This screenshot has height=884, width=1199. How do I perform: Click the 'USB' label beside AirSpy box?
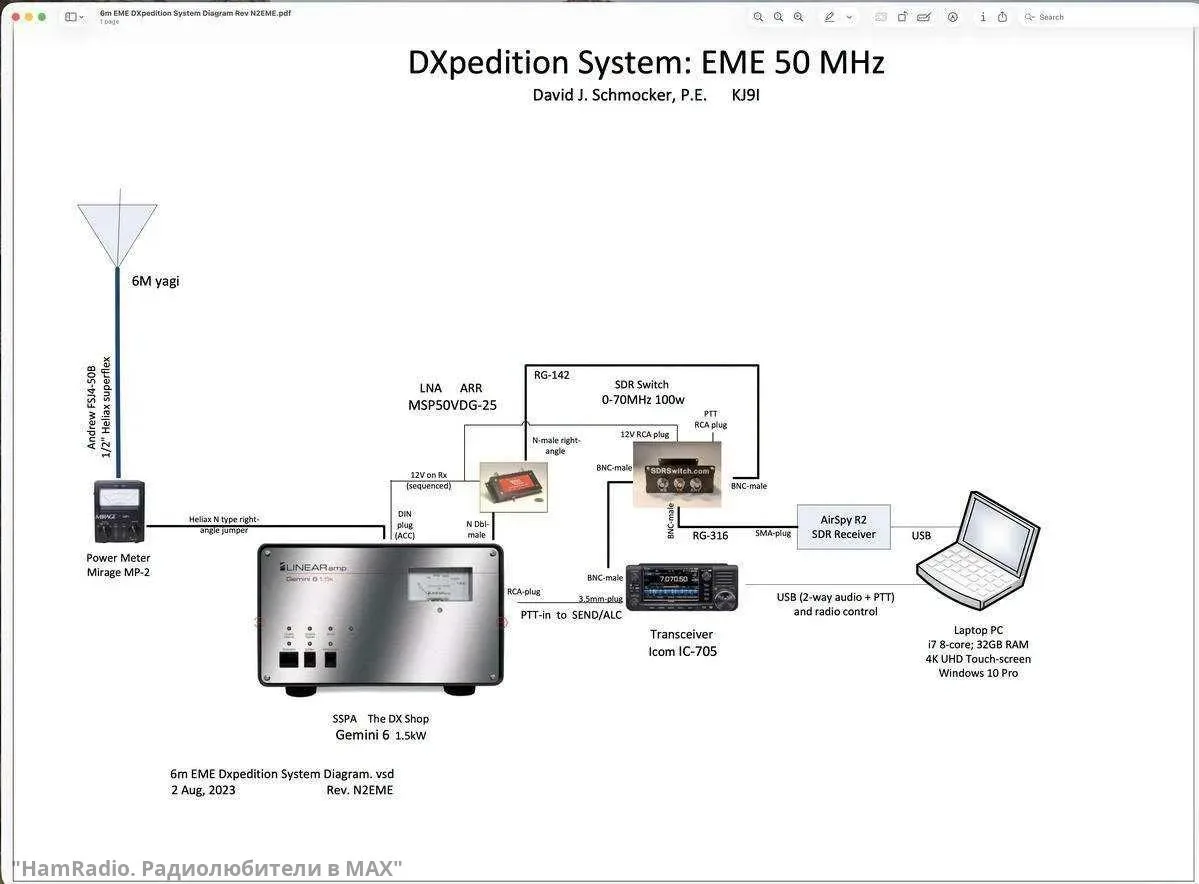coord(921,535)
